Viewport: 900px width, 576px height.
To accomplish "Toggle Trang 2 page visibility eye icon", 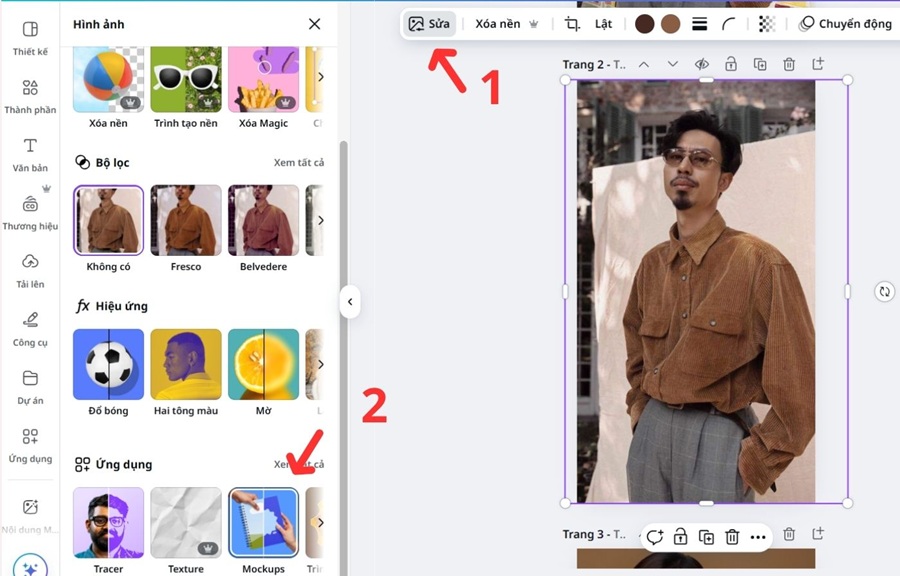I will [x=702, y=64].
